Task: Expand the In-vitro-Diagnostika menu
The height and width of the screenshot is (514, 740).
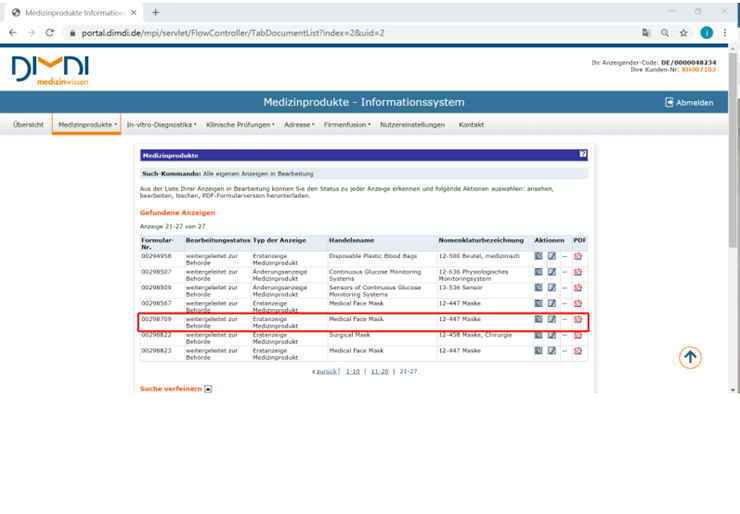Action: click(161, 125)
